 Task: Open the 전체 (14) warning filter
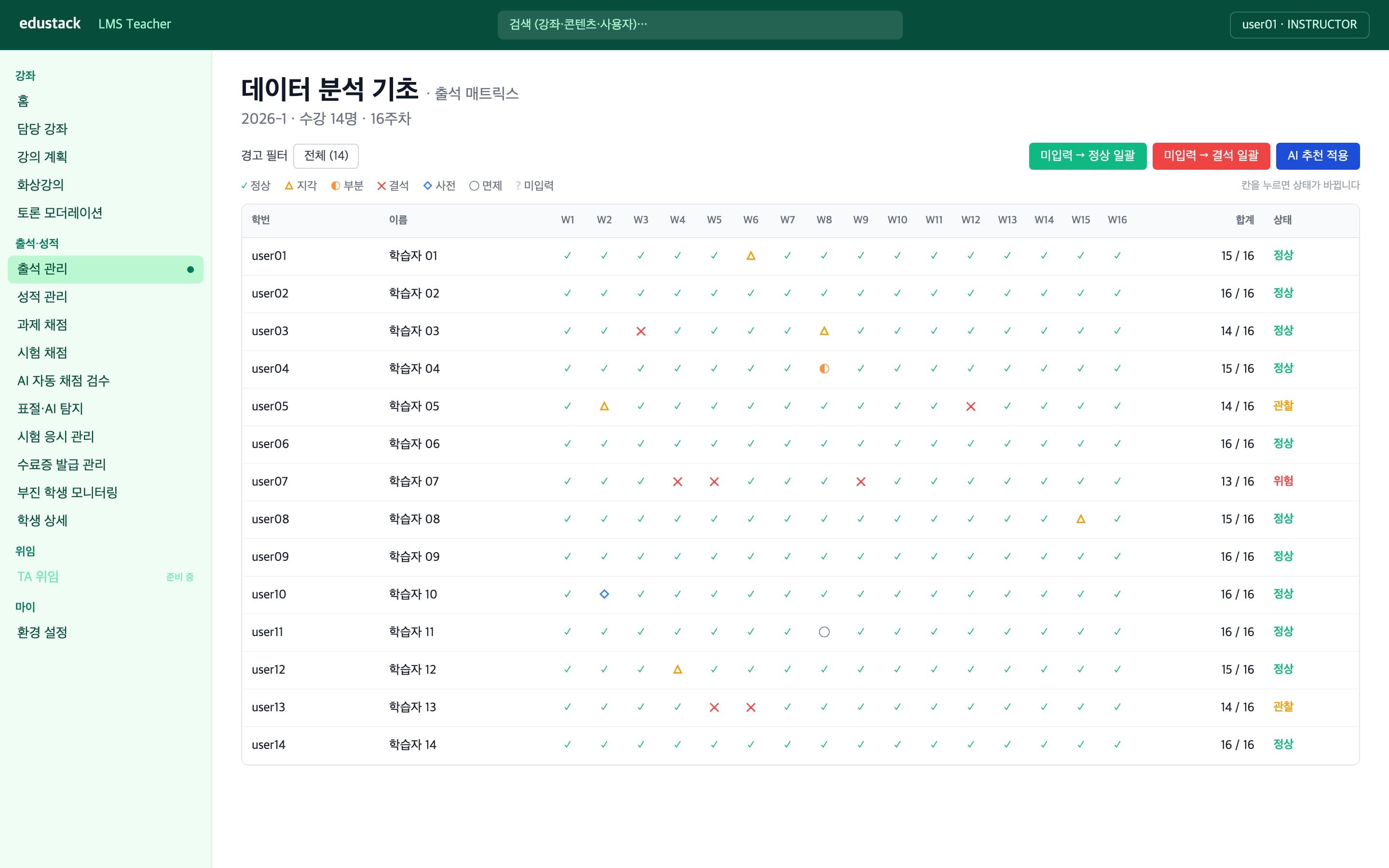(326, 156)
